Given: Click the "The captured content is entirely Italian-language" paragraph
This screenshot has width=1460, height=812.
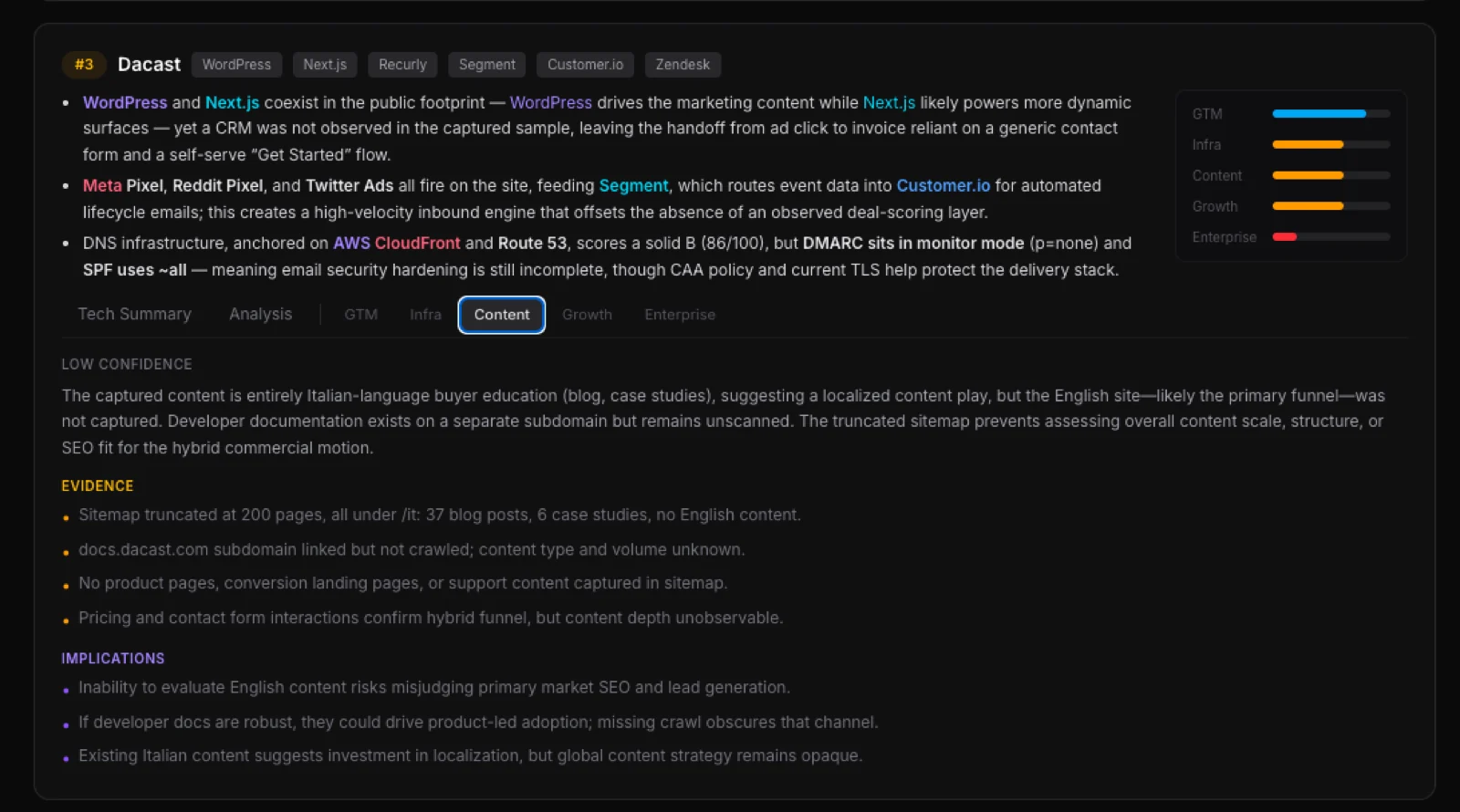Looking at the screenshot, I should pyautogui.click(x=724, y=422).
